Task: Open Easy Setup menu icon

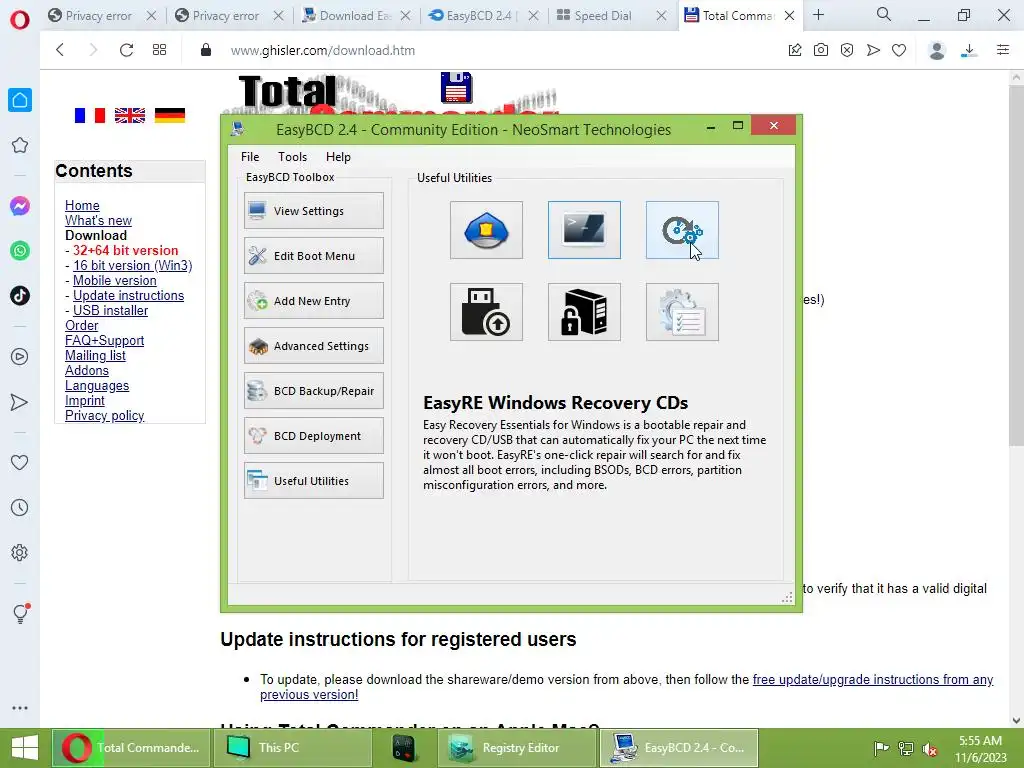Action: coord(1003,50)
